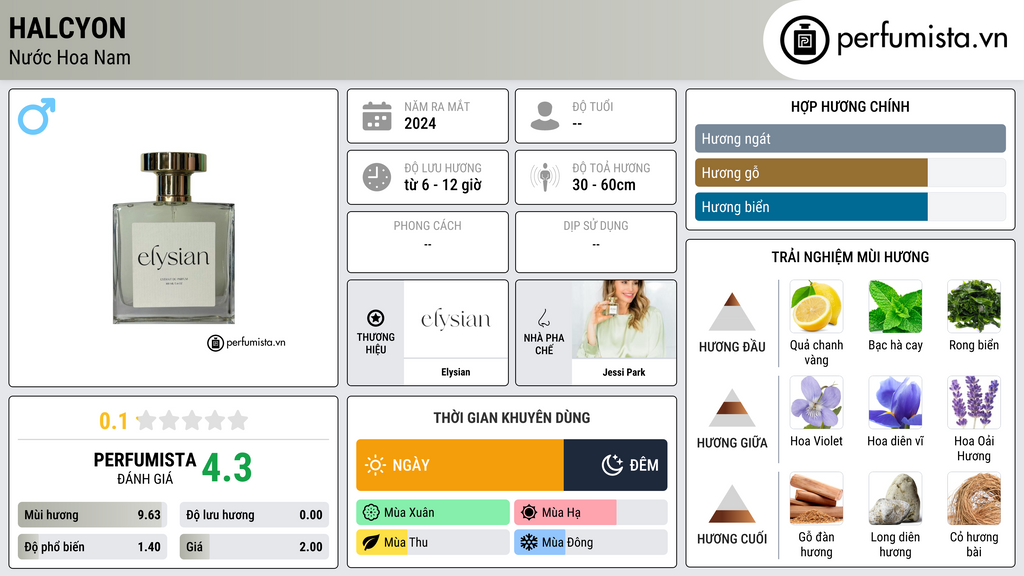Click the 2024 release year value
The image size is (1024, 576).
point(420,123)
